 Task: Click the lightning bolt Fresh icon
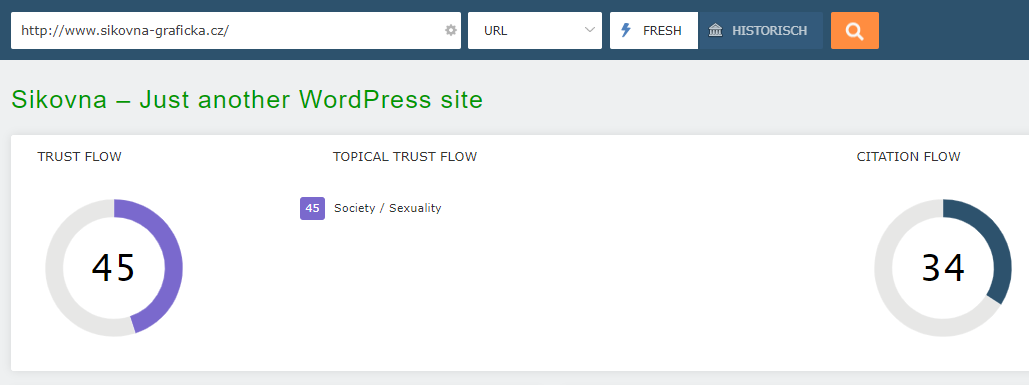click(x=625, y=30)
